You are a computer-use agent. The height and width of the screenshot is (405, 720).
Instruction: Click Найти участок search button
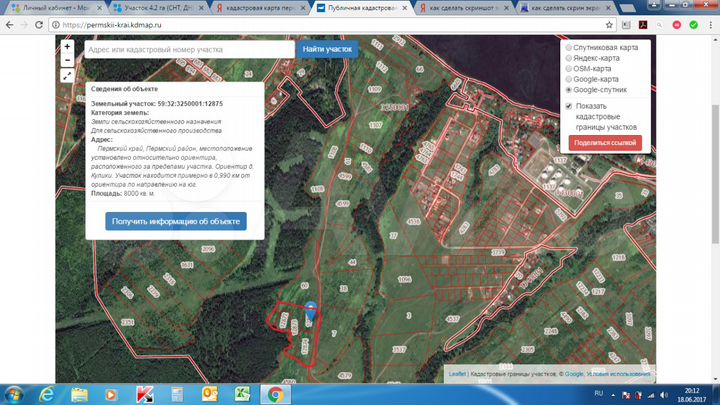click(327, 49)
